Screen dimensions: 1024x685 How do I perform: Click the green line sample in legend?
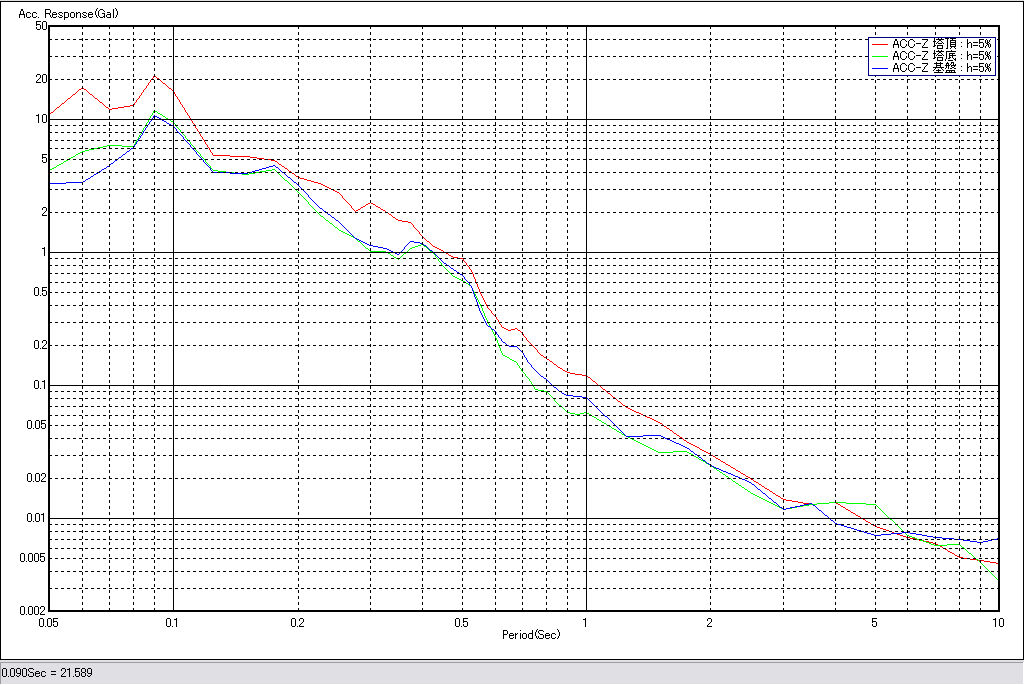[x=879, y=56]
